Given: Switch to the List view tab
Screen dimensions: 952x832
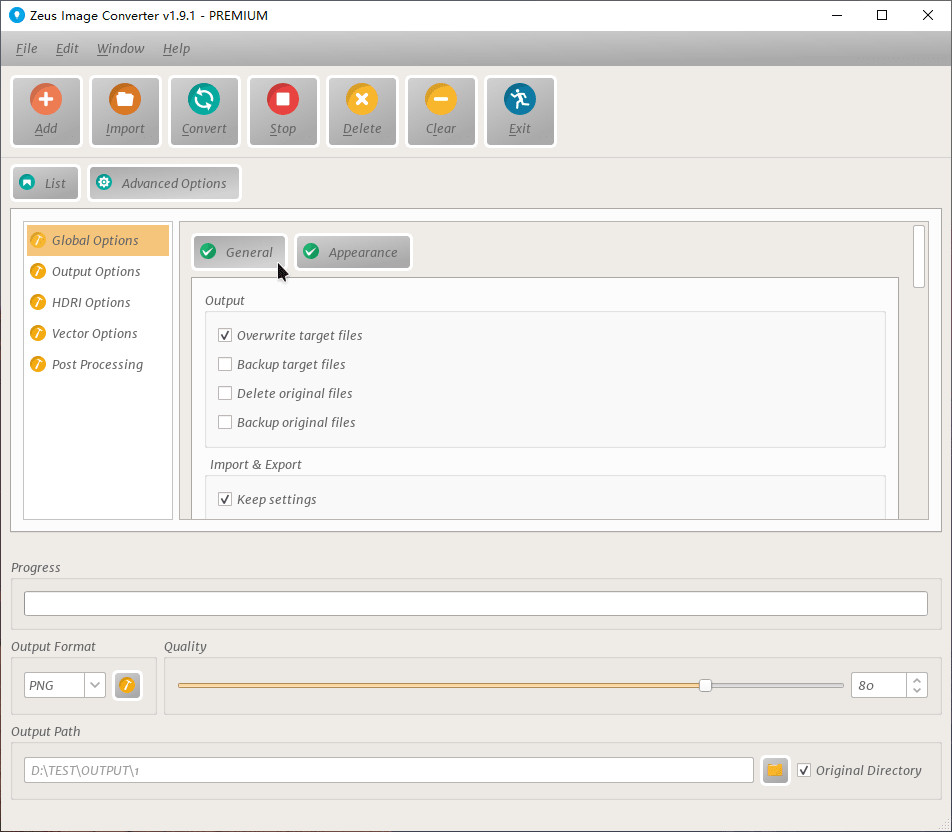Looking at the screenshot, I should coord(46,183).
